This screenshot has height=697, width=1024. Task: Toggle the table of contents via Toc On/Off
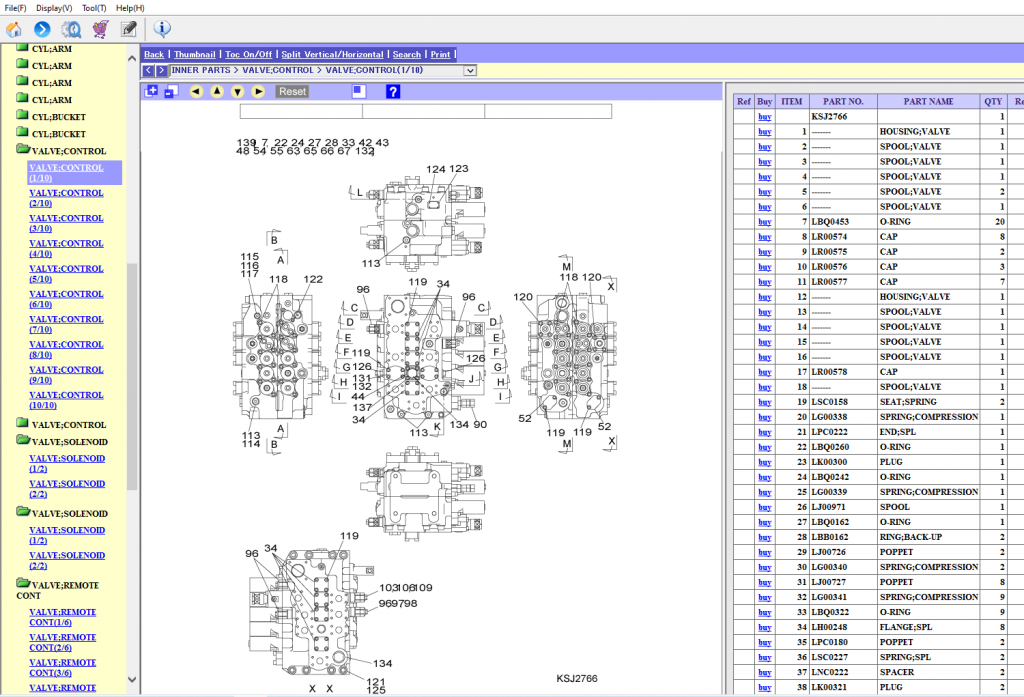coord(248,54)
